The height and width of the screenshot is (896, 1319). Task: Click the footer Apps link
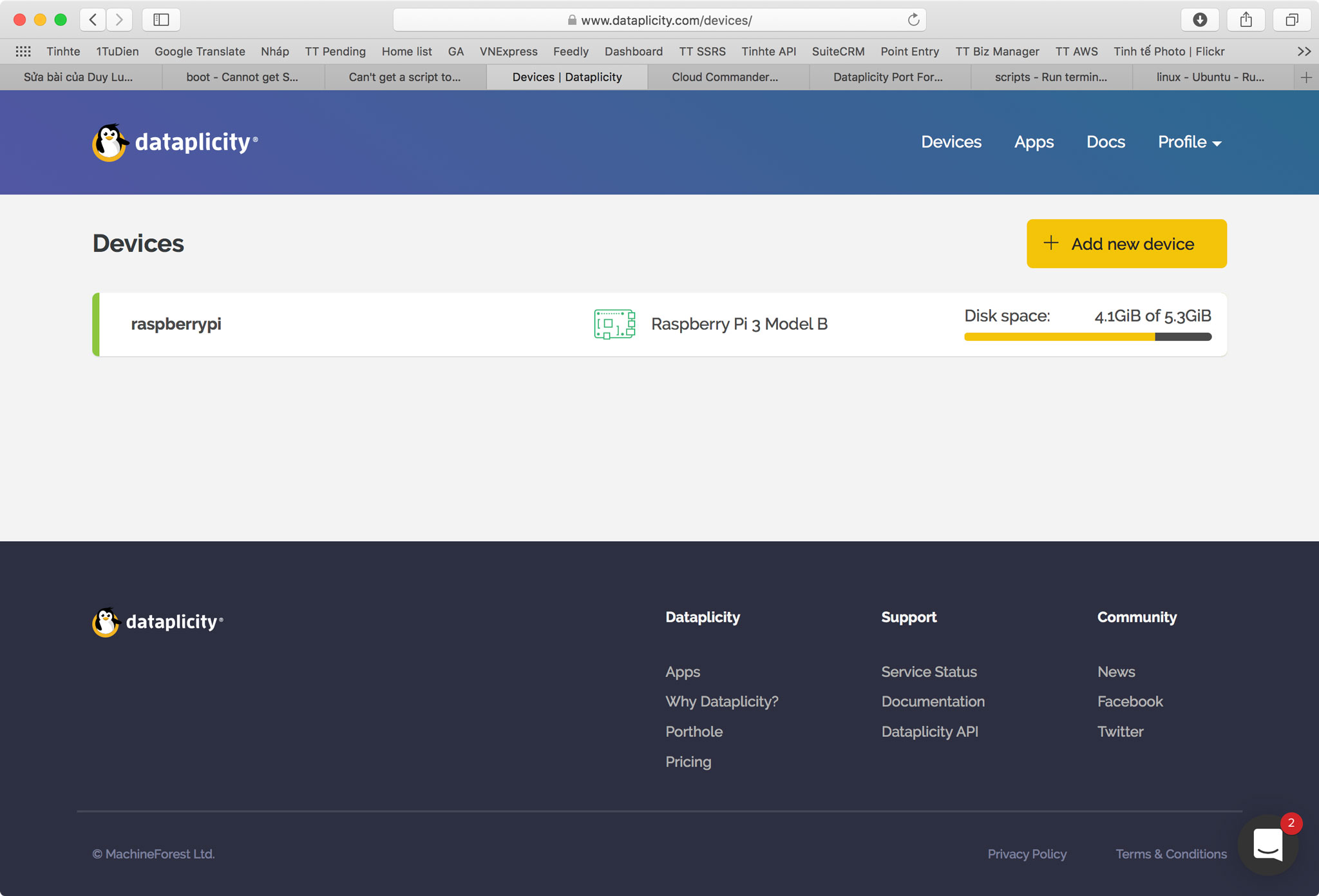(x=683, y=672)
